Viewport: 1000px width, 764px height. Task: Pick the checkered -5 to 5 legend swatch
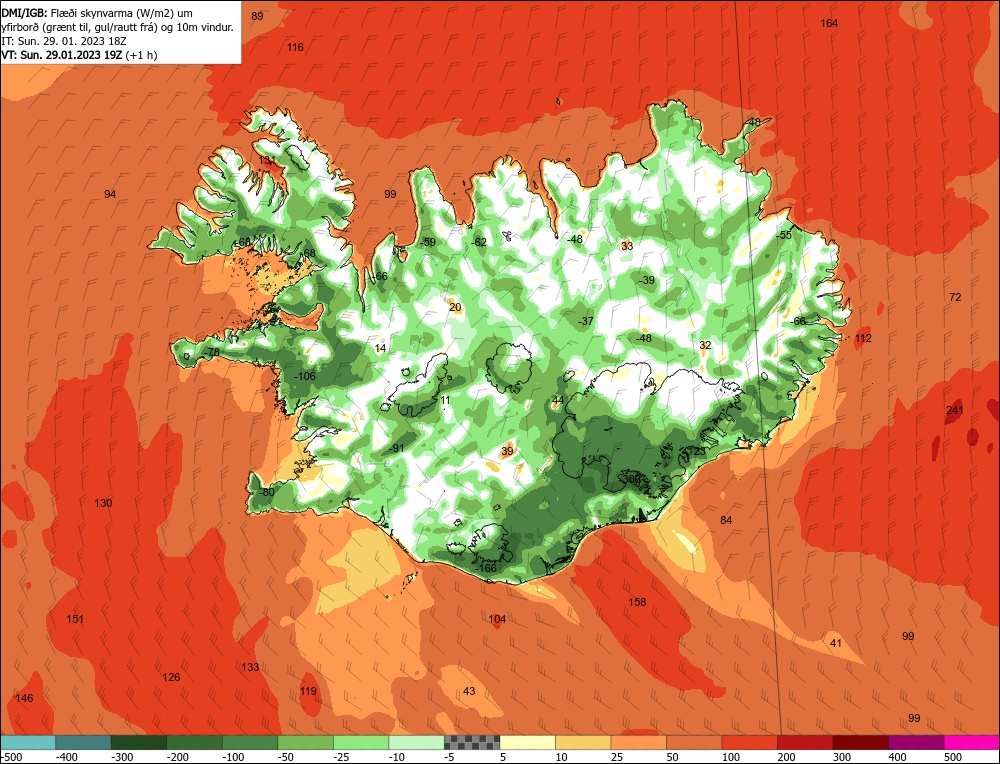point(472,742)
